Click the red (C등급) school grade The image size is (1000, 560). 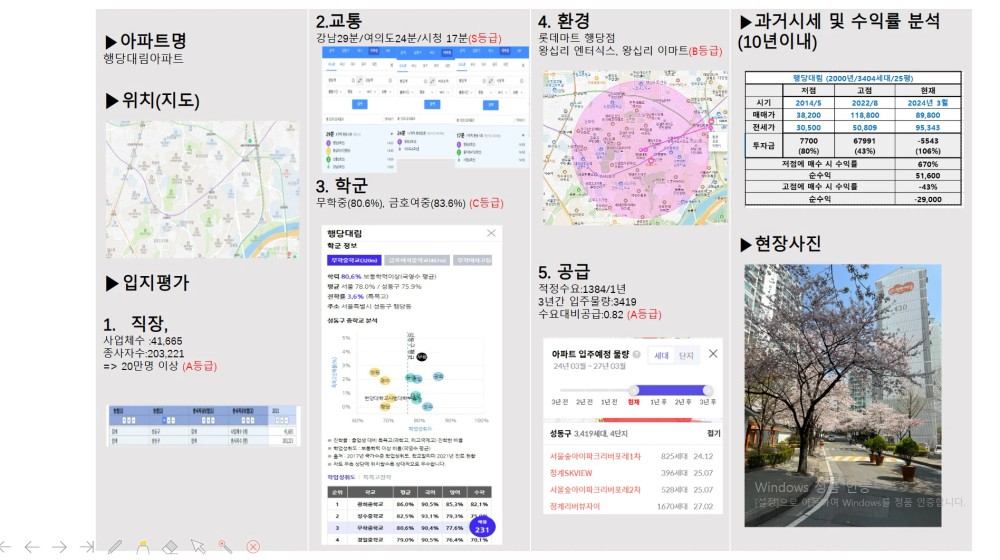click(x=486, y=203)
